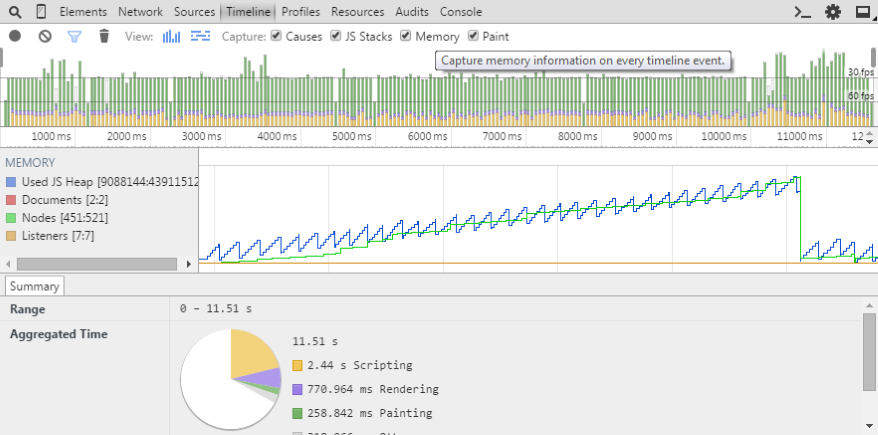Click the garbage collection trash icon
878x435 pixels.
tap(104, 36)
